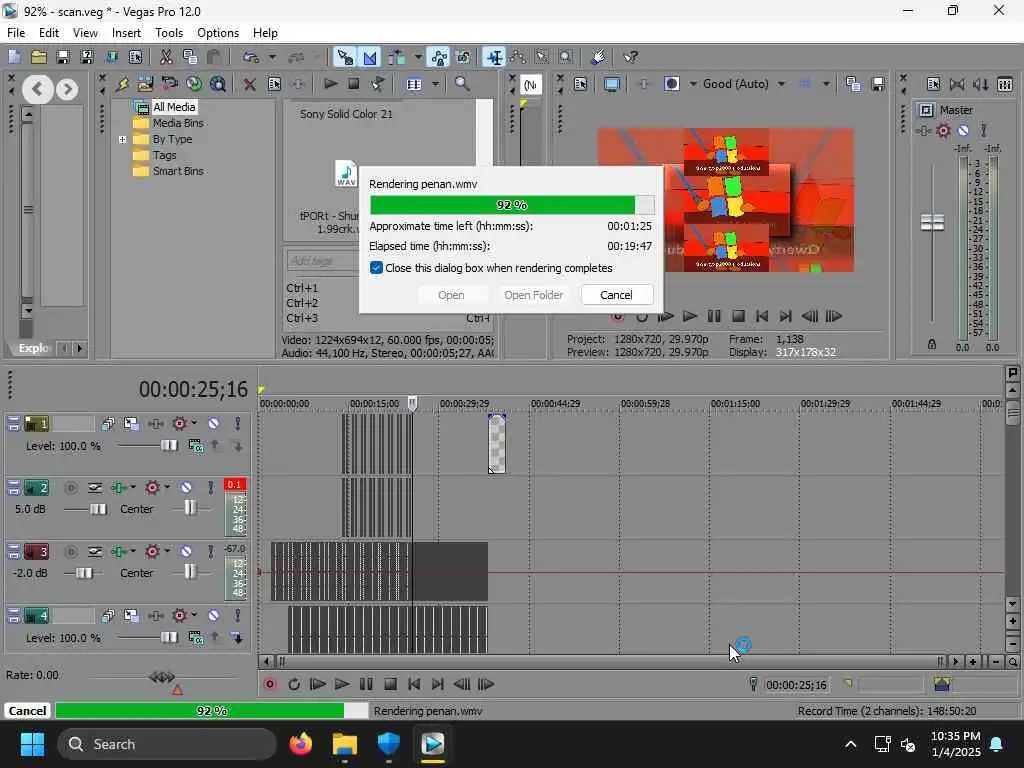Mute the Master bus
Viewport: 1024px width, 768px height.
click(x=963, y=131)
